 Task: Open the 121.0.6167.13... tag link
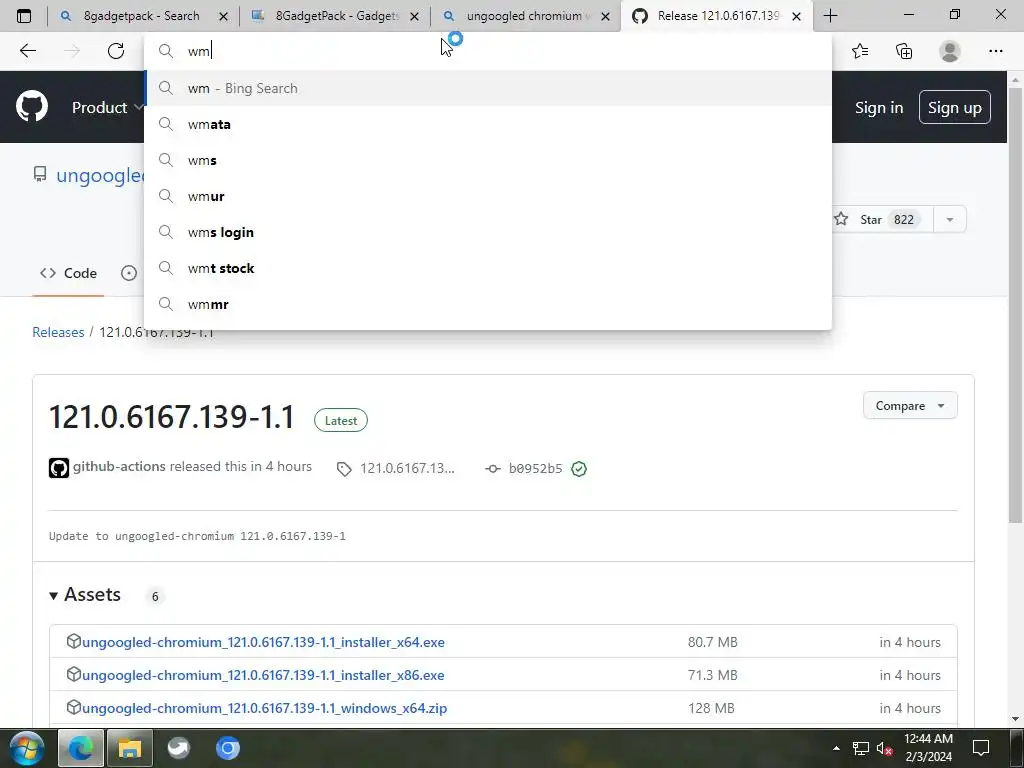coord(407,468)
